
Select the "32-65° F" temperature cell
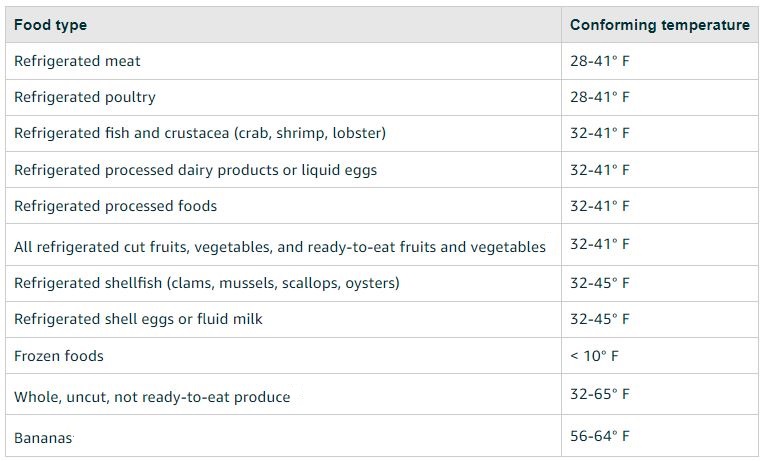600,394
